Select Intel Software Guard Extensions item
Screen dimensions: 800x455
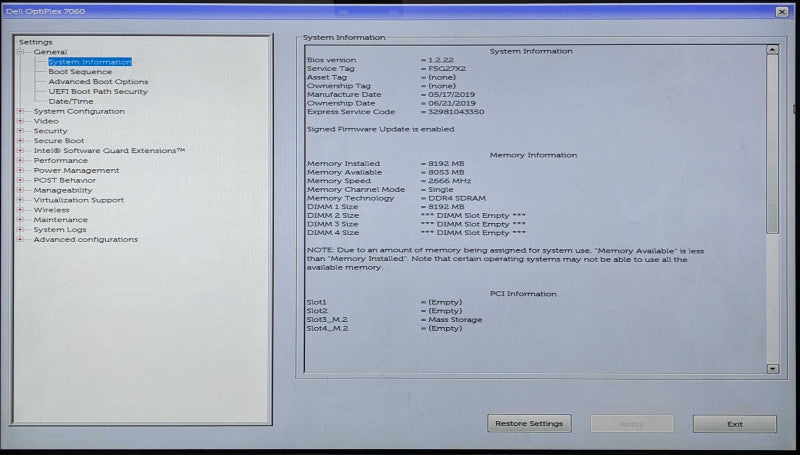pos(109,150)
